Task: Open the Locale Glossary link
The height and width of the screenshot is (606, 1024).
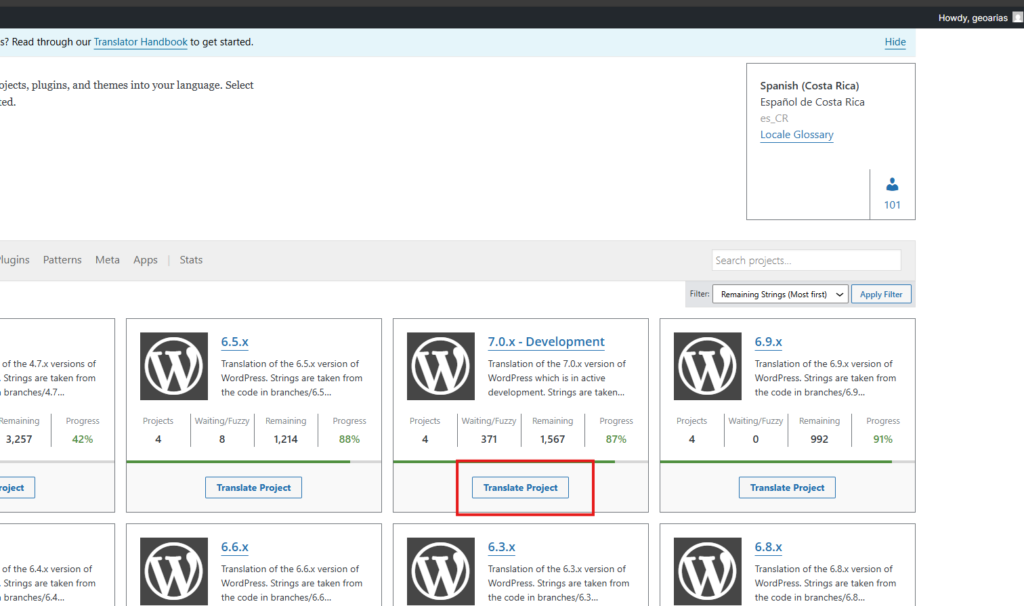Action: (796, 135)
